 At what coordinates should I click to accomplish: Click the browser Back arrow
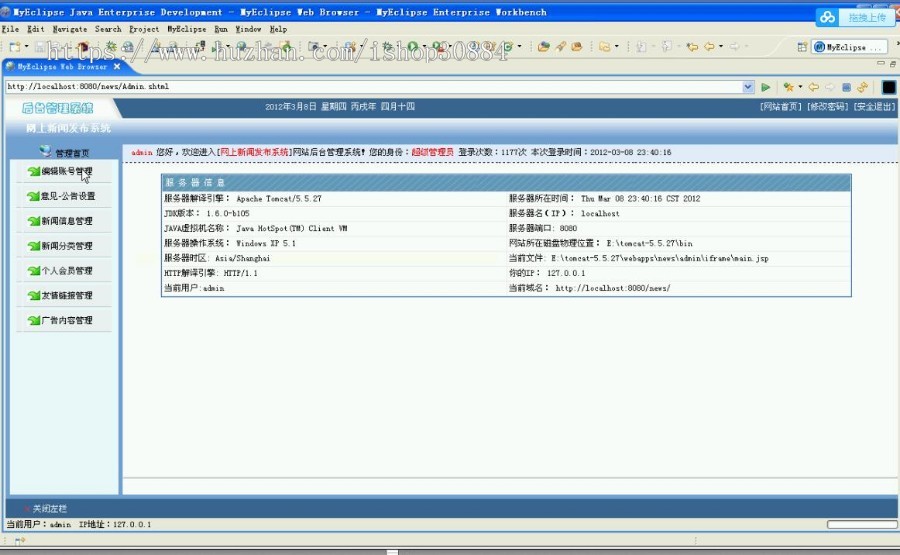pos(813,87)
